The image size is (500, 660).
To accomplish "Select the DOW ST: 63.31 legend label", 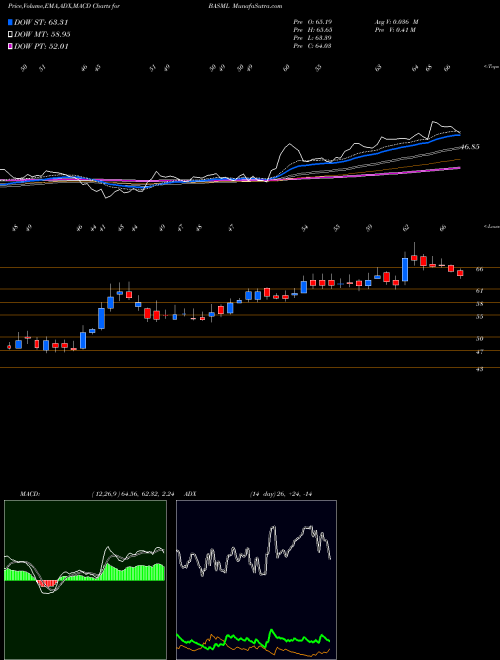I will pyautogui.click(x=41, y=22).
